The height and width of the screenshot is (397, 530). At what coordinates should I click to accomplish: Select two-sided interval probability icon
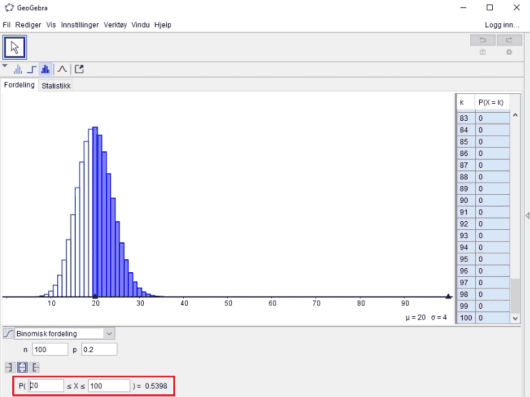(x=22, y=367)
